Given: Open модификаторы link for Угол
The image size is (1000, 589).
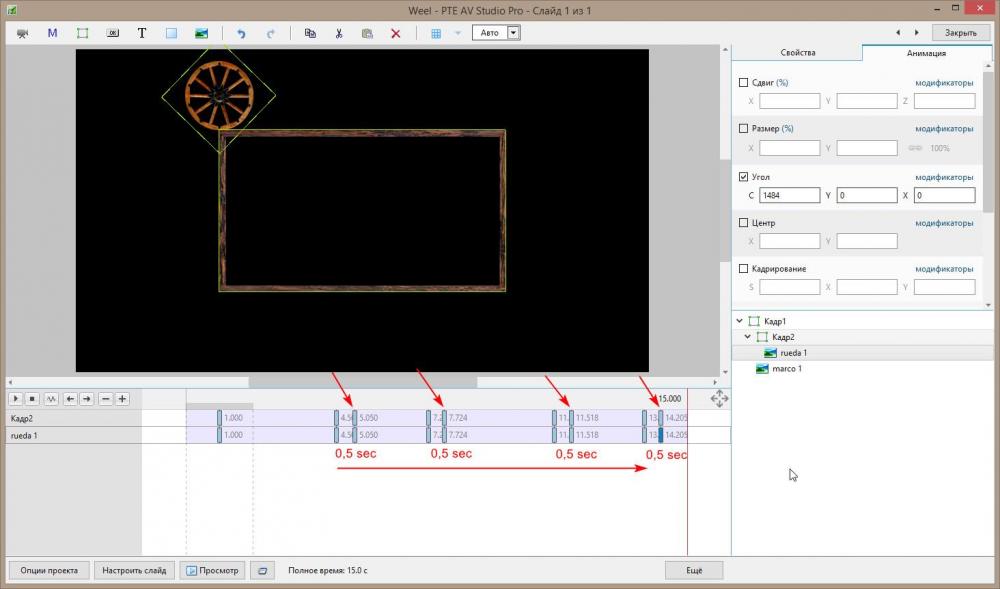Looking at the screenshot, I should [x=944, y=177].
